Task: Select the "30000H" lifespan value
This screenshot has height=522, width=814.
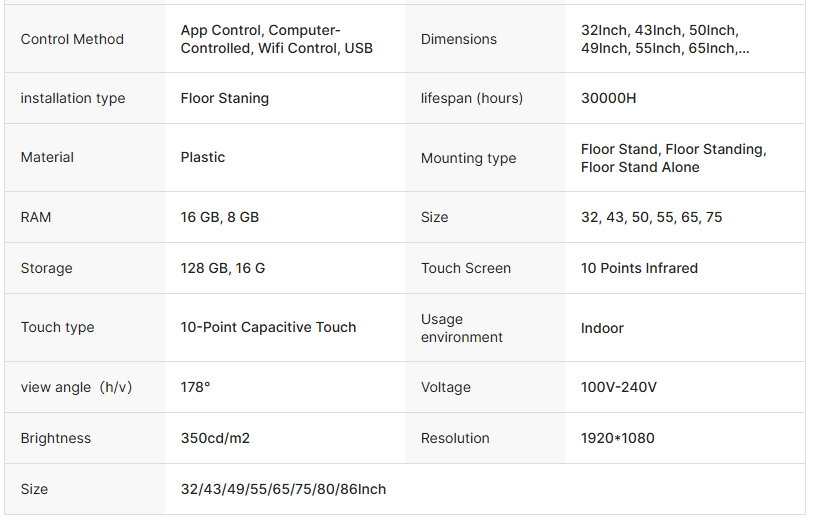Action: [608, 98]
